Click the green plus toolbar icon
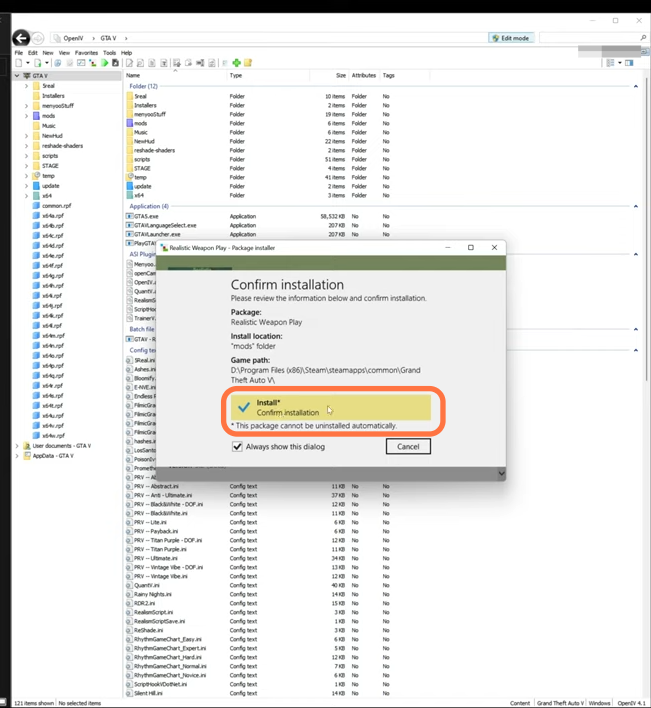The width and height of the screenshot is (651, 708). (237, 63)
